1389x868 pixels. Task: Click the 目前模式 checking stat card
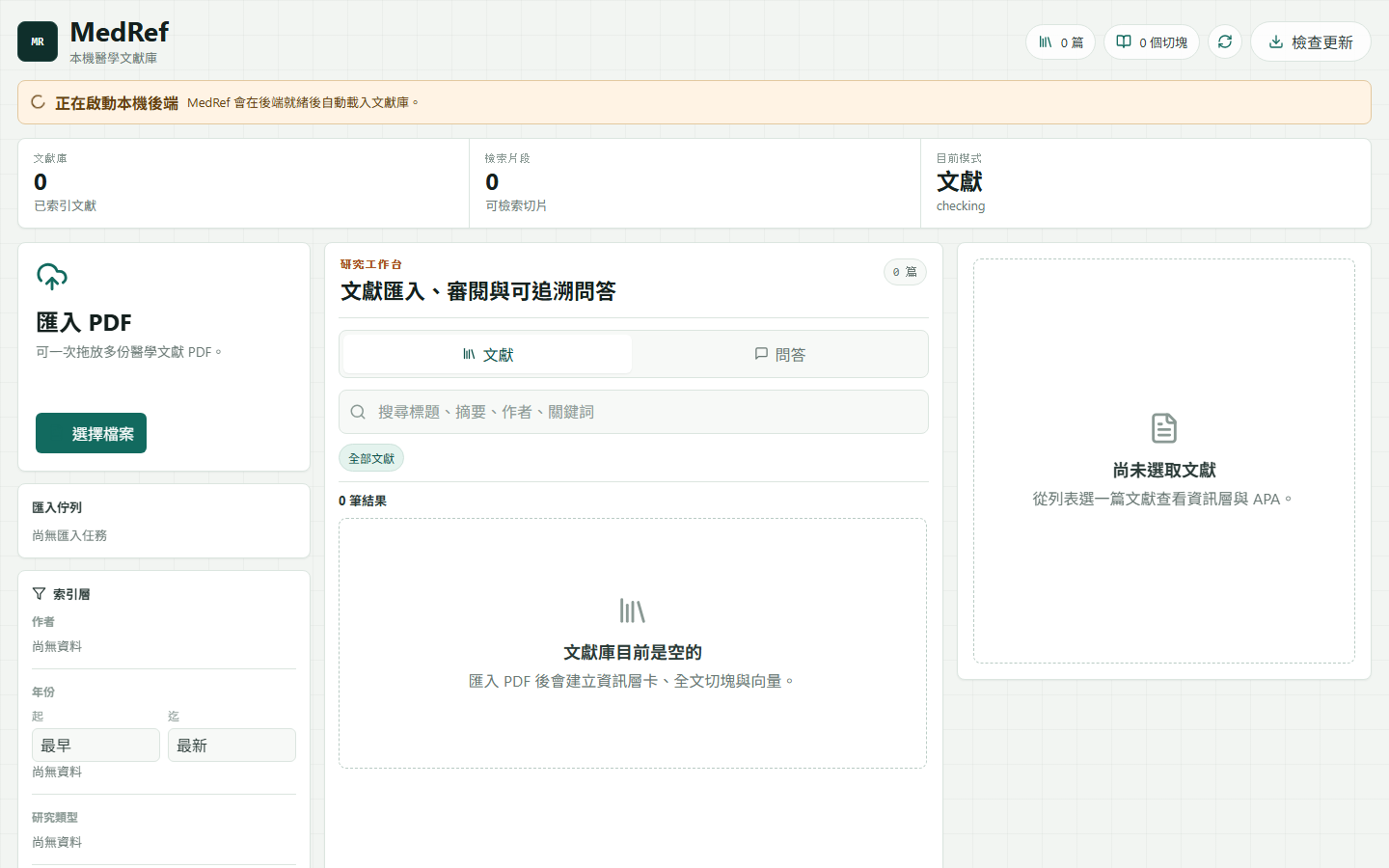click(1146, 183)
